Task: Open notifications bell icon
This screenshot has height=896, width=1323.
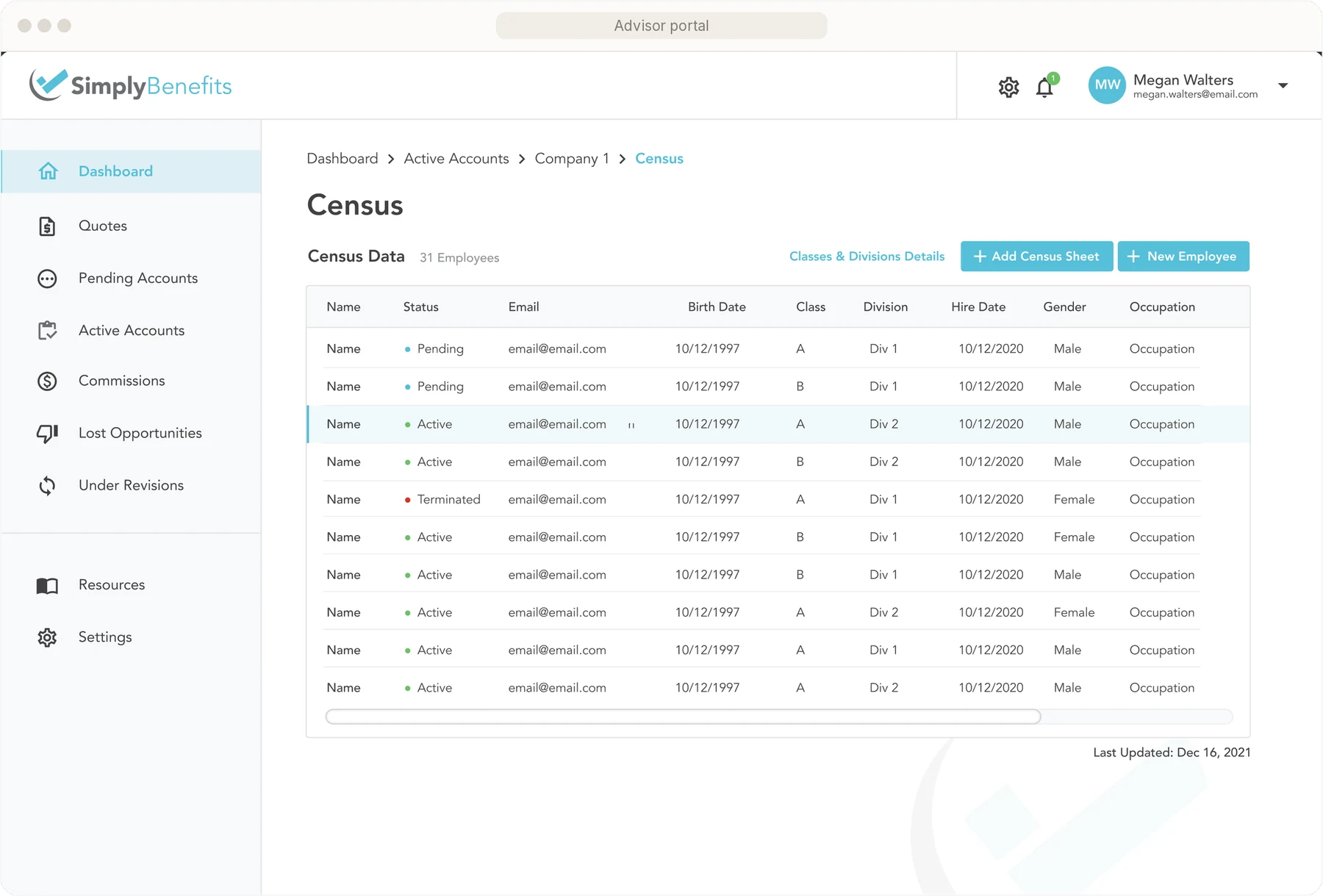Action: pos(1044,87)
